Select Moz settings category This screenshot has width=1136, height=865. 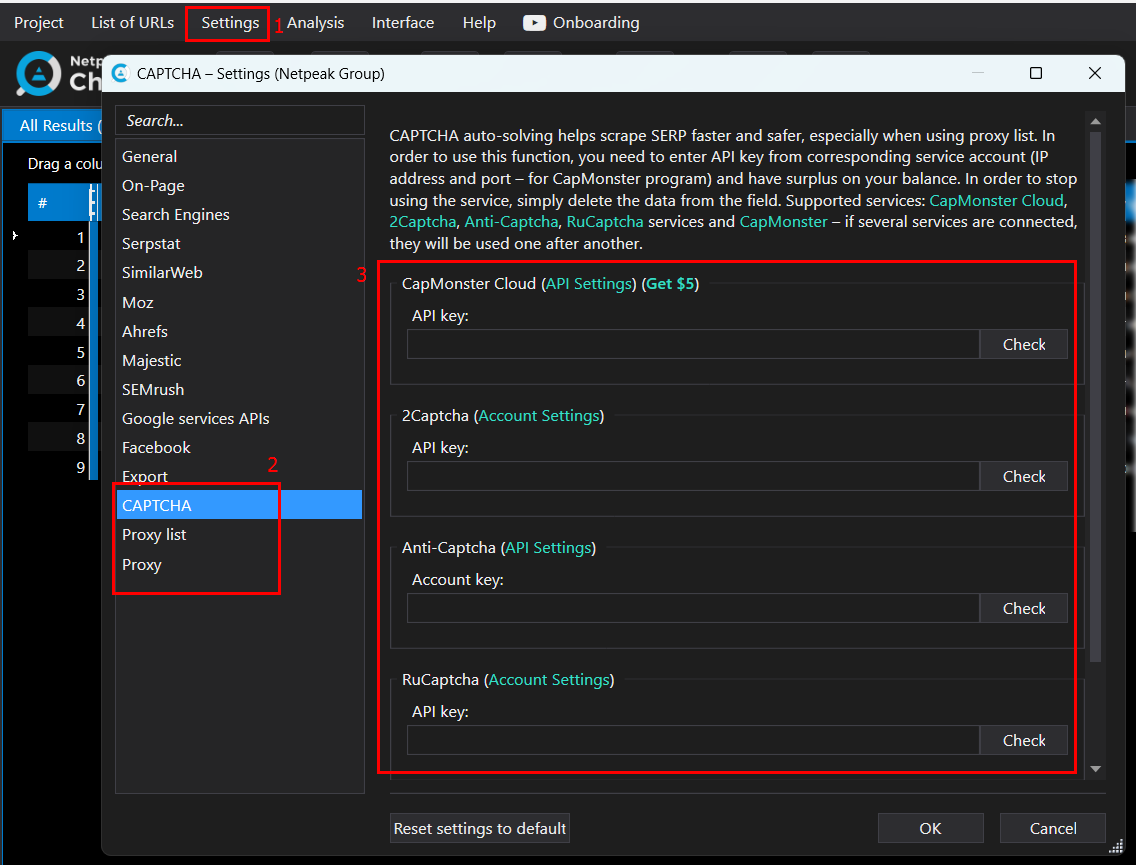click(239, 302)
